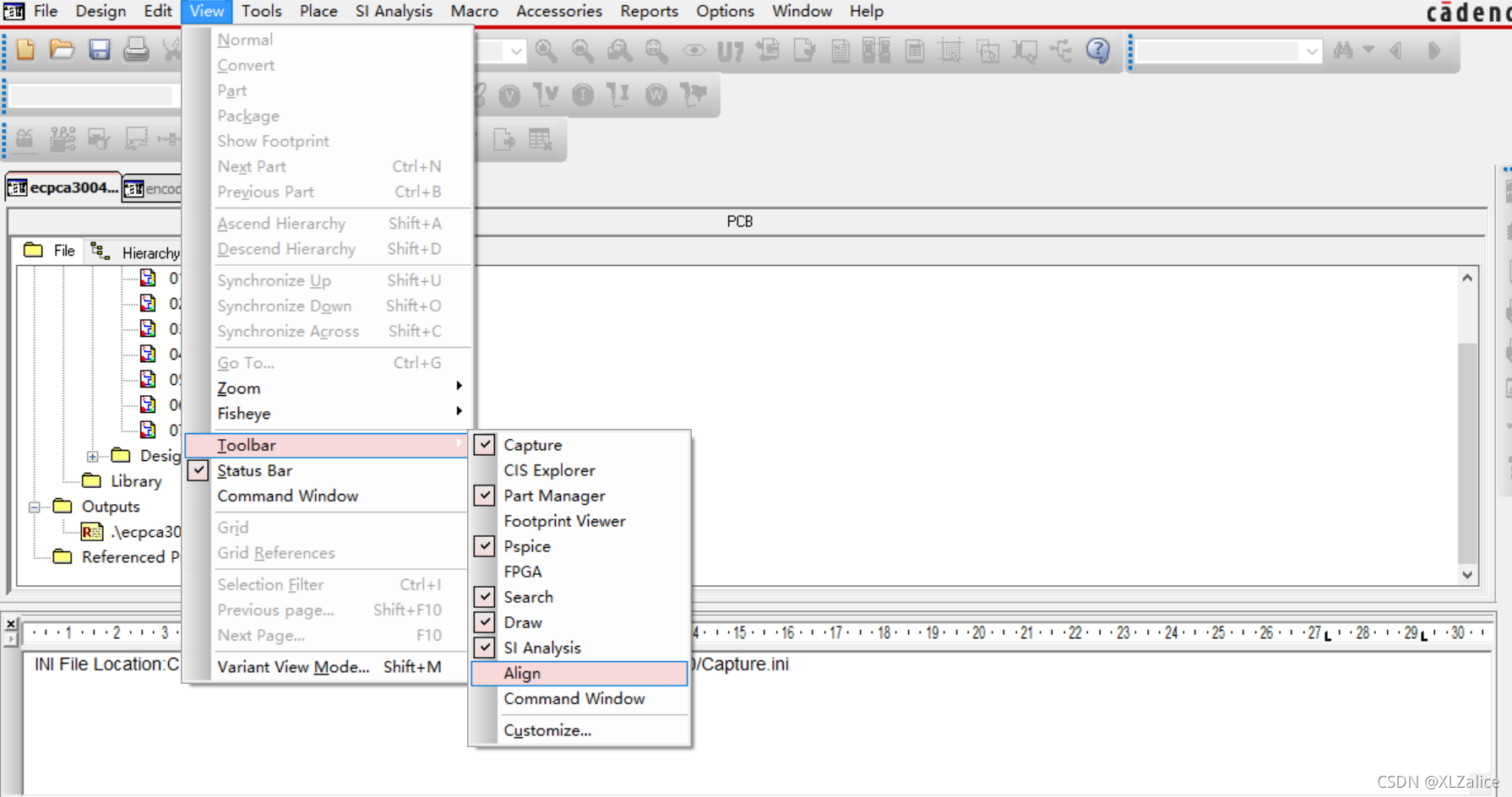This screenshot has width=1512, height=797.
Task: Open the search text combo box dropdown
Action: point(1311,52)
